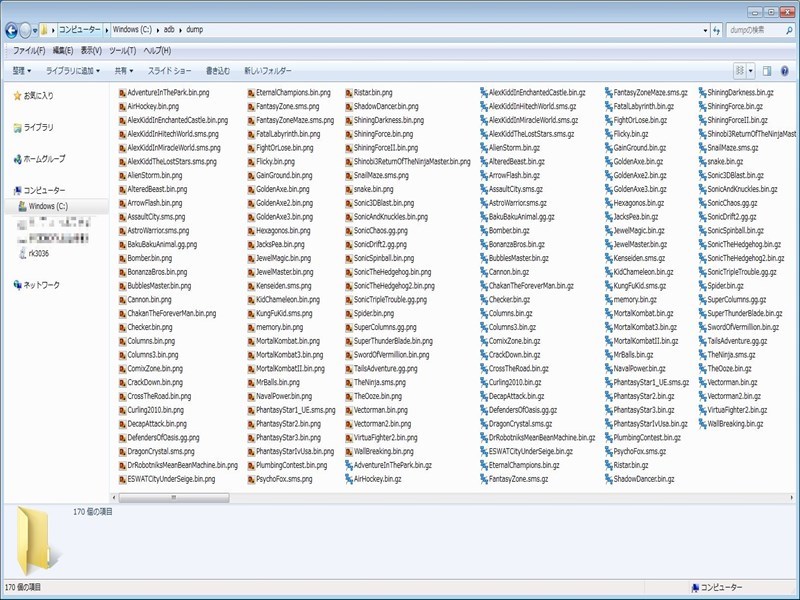Select コンピューター in the address breadcrumb
Screen dimensions: 800x600
80,30
